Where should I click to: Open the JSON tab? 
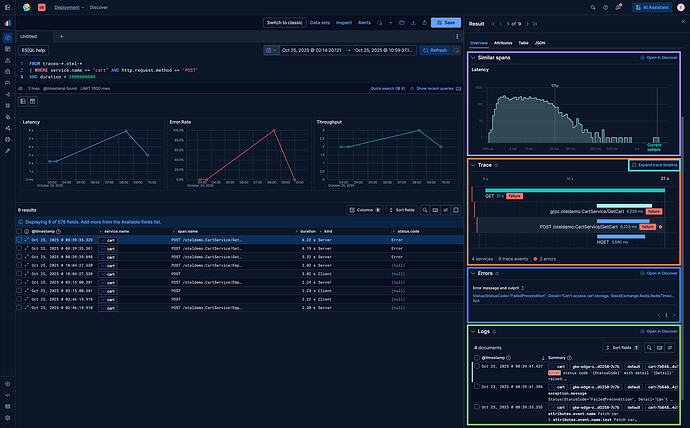click(541, 44)
